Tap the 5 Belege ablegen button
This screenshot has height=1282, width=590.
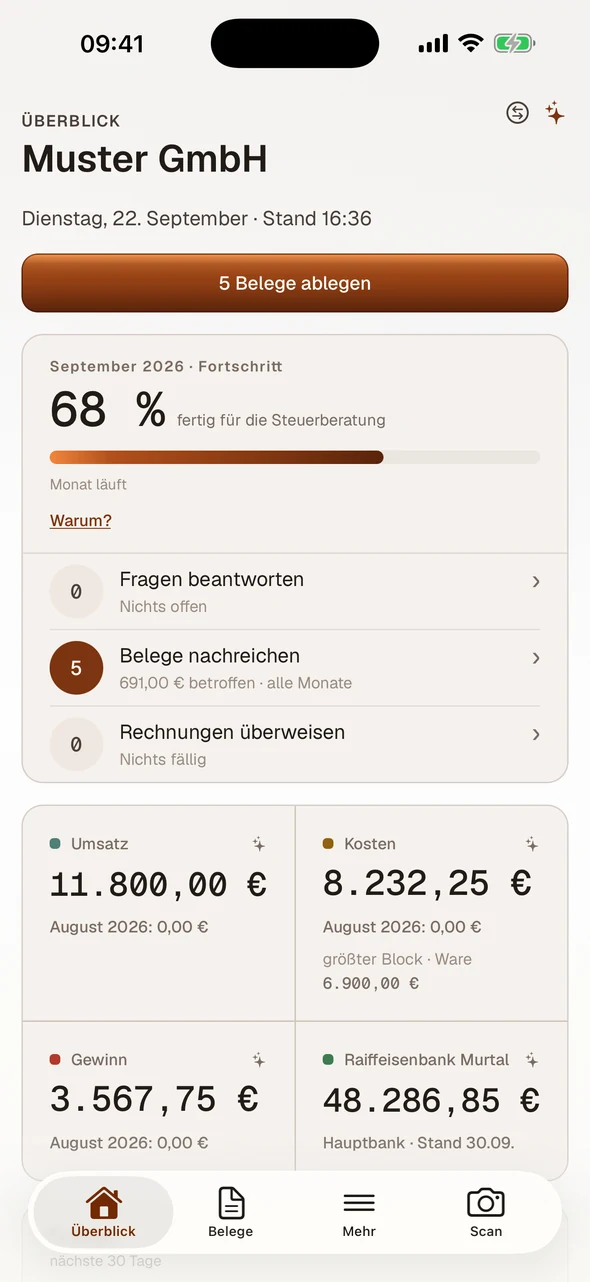pyautogui.click(x=295, y=283)
